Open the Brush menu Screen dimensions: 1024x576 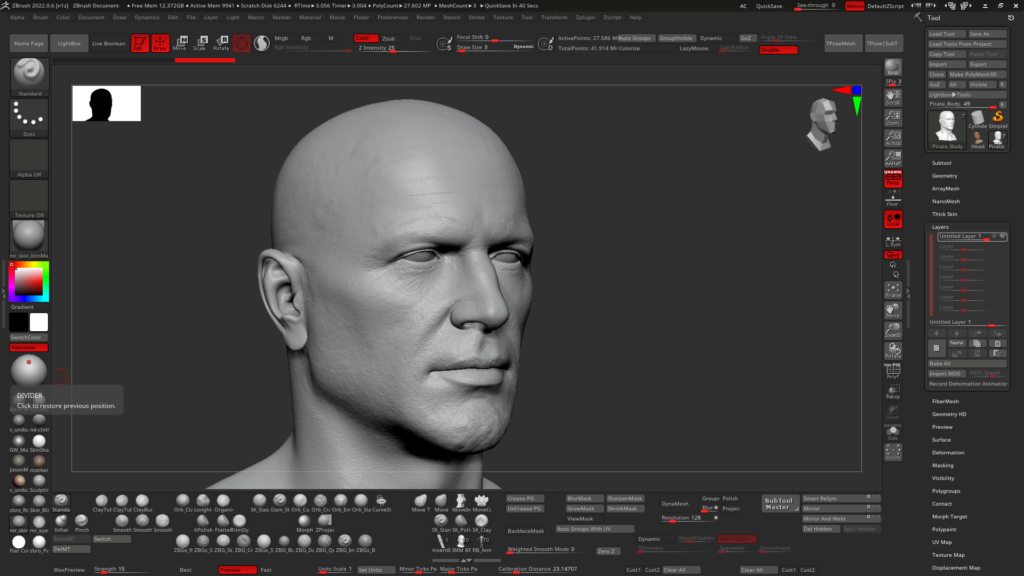[40, 17]
